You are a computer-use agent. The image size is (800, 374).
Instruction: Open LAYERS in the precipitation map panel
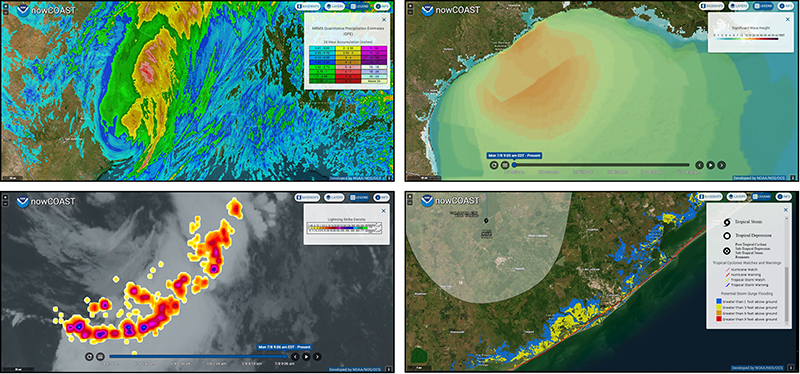[x=335, y=6]
